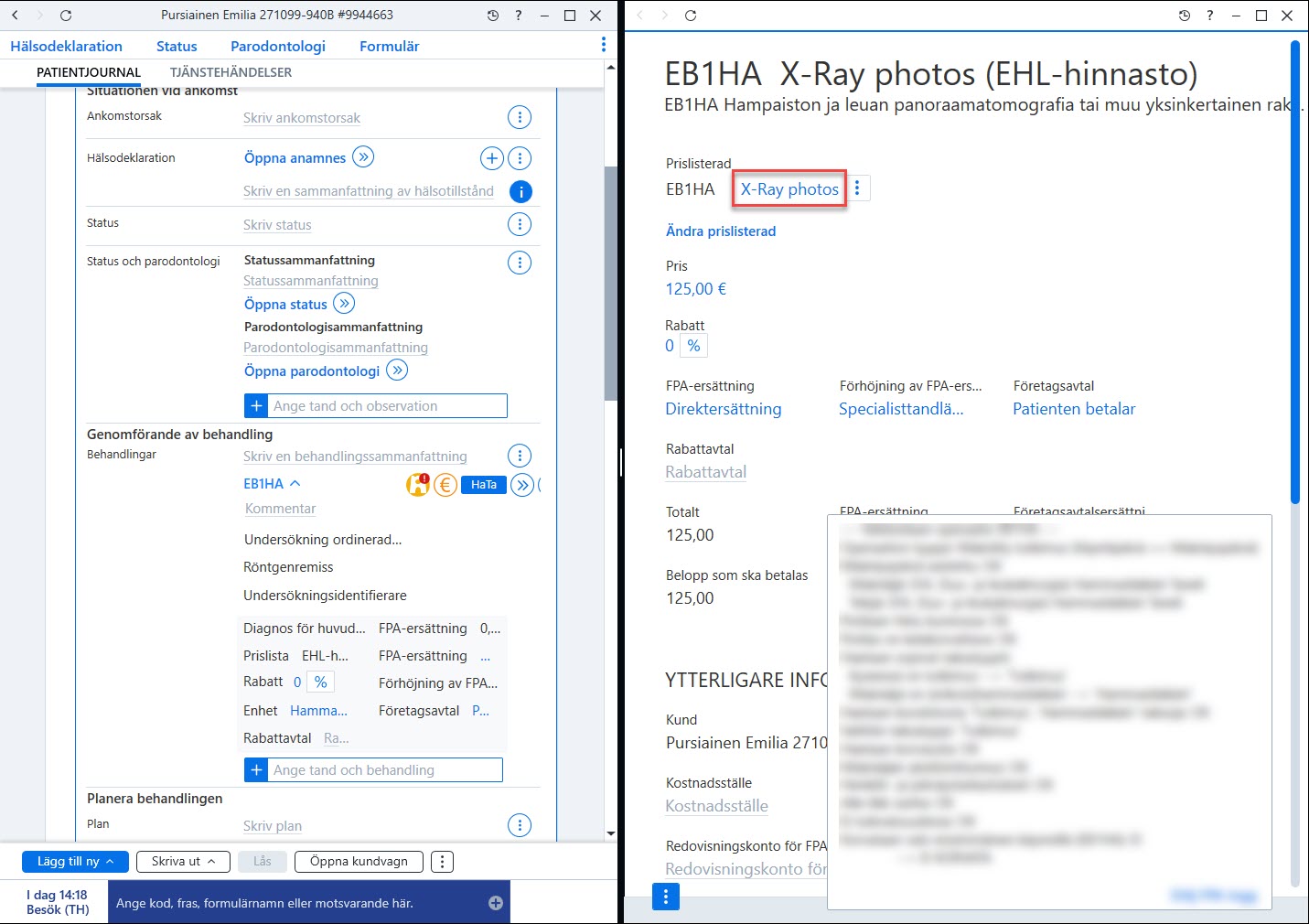
Task: Open three-dot menu next to X-Ray photos
Action: tap(857, 188)
